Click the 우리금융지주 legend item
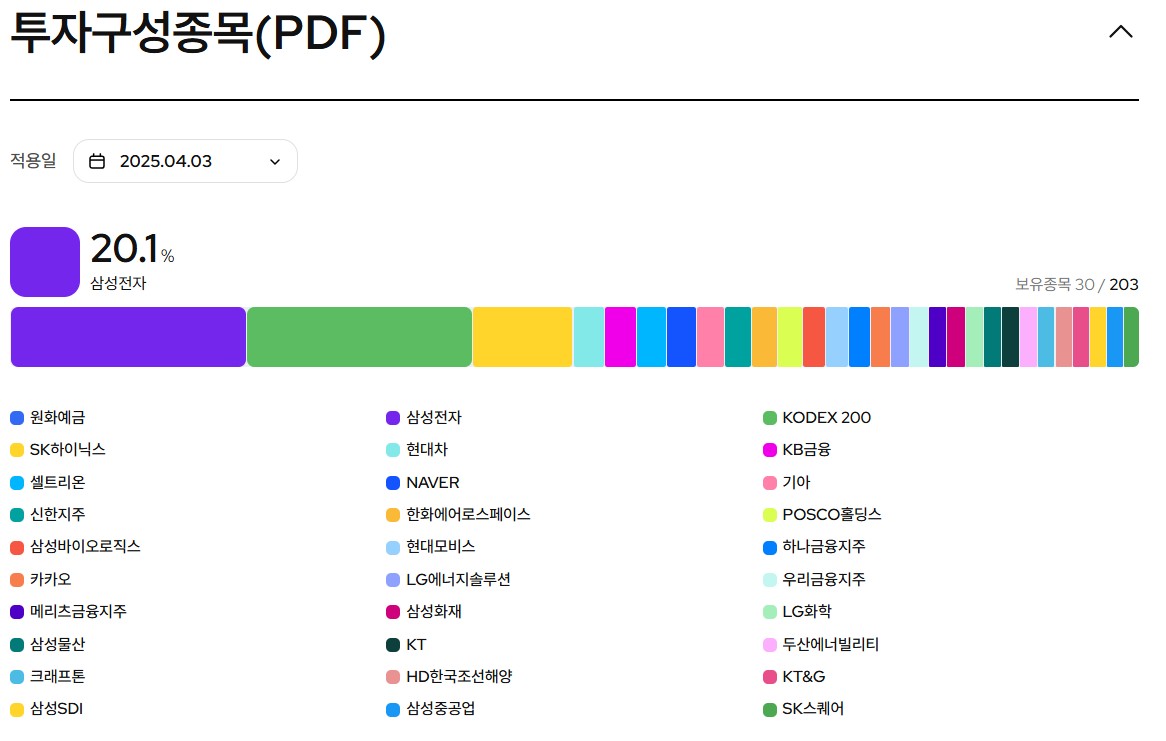Viewport: 1166px width, 741px height. coord(815,579)
